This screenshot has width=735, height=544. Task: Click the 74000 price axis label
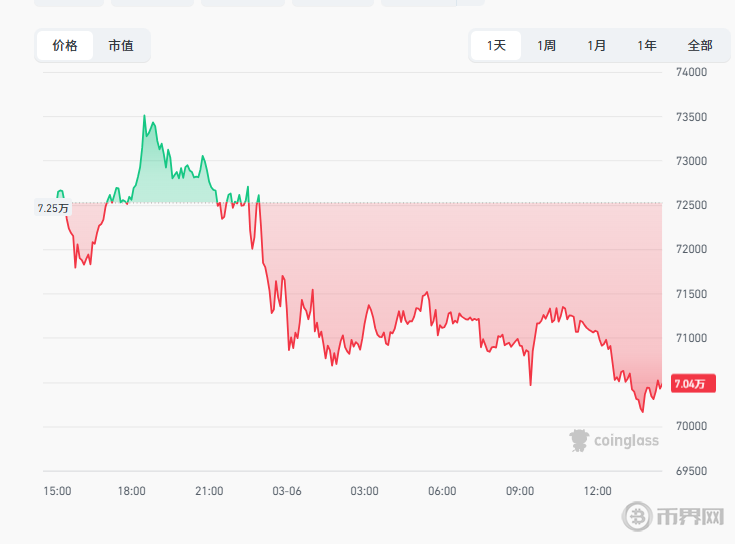[692, 72]
